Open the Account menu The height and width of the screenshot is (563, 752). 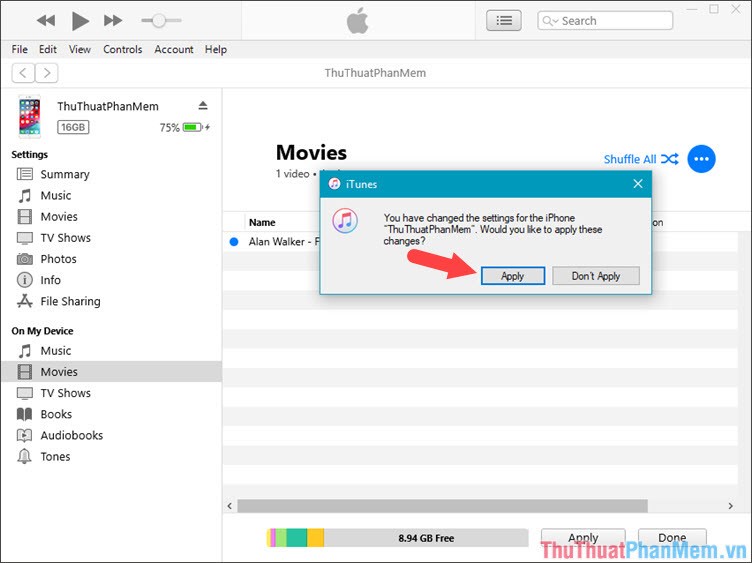(x=174, y=49)
